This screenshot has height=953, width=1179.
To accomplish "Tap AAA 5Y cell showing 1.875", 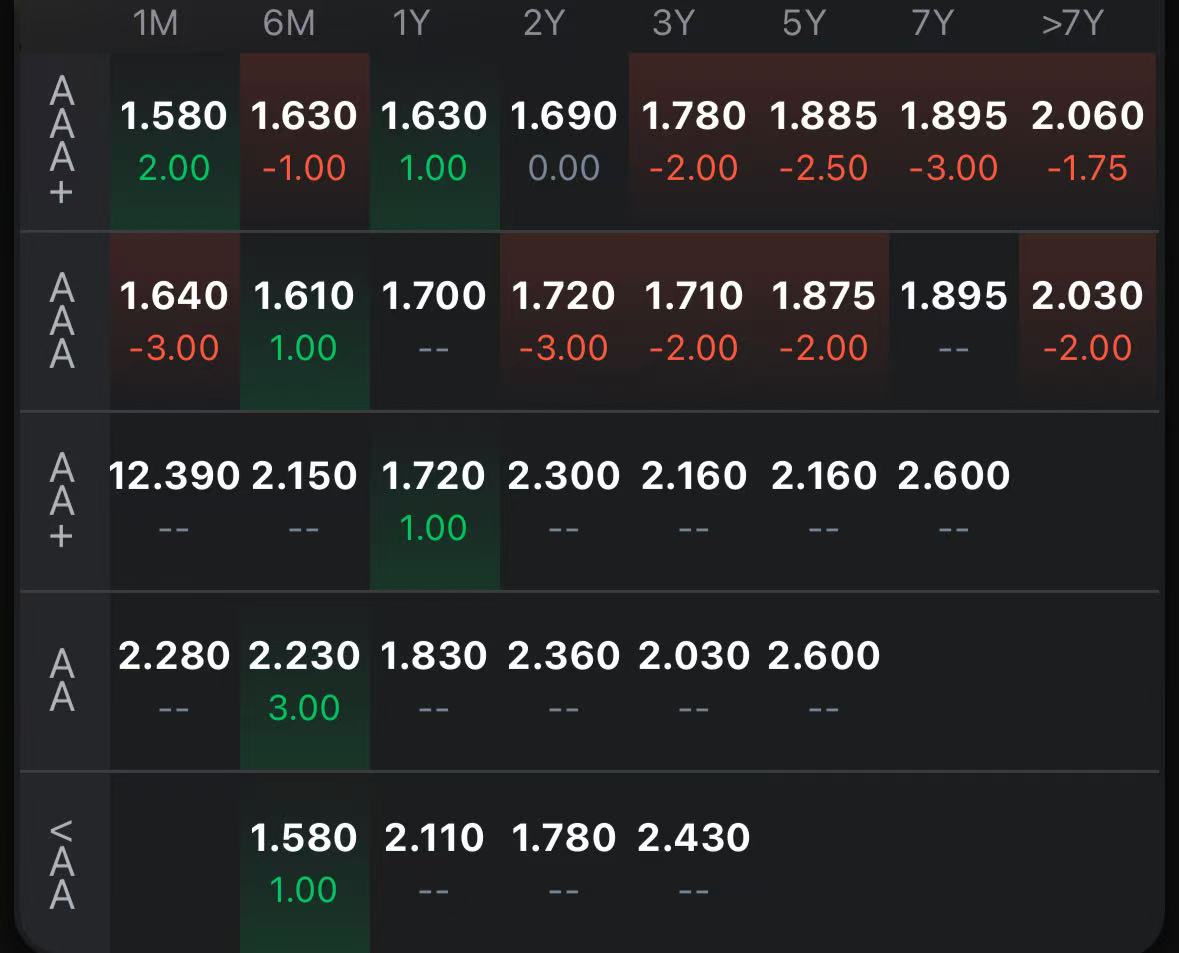I will pyautogui.click(x=824, y=321).
